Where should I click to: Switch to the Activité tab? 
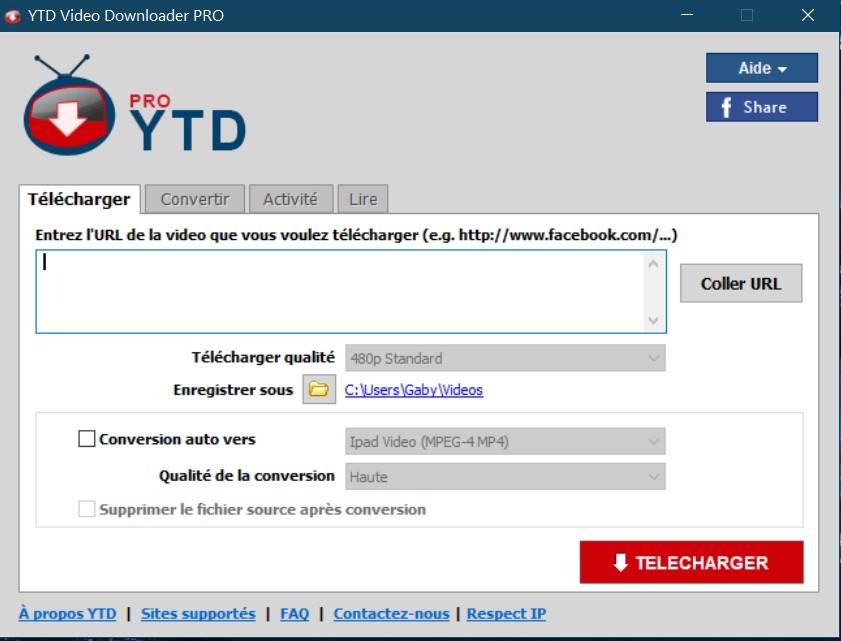coord(290,199)
